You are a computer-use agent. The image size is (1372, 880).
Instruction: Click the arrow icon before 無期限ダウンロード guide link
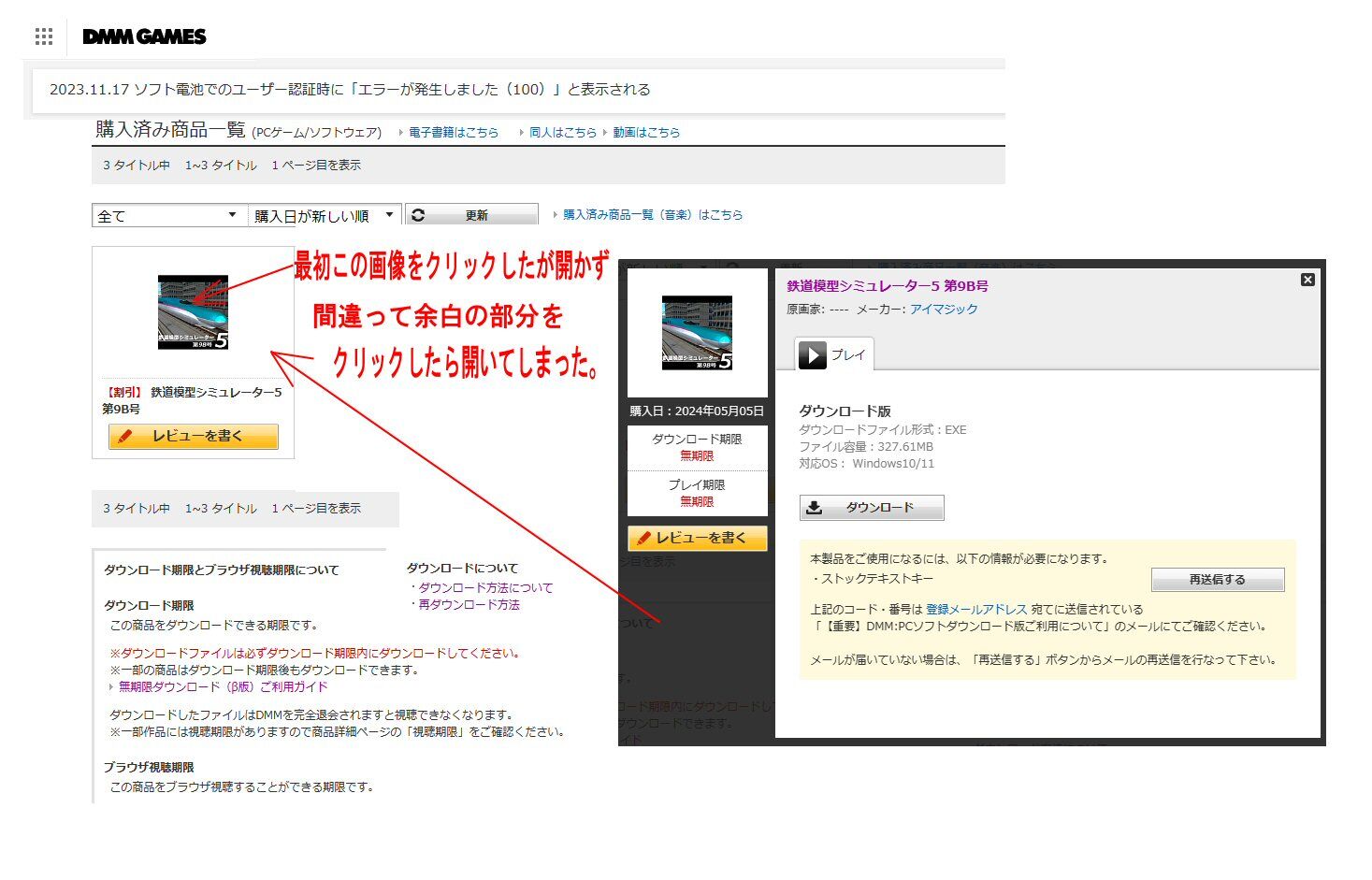tap(111, 685)
